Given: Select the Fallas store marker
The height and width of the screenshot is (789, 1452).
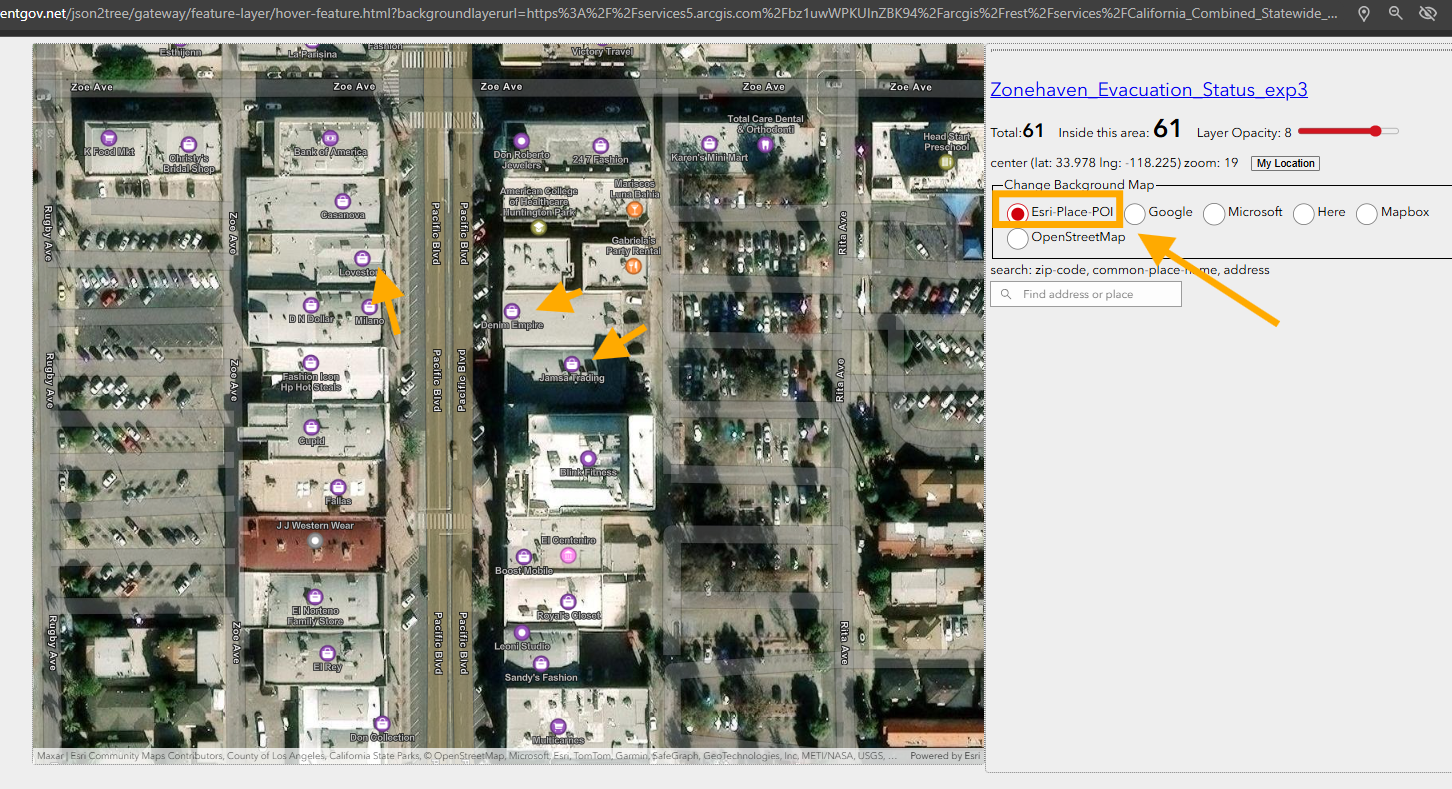Looking at the screenshot, I should pos(339,487).
